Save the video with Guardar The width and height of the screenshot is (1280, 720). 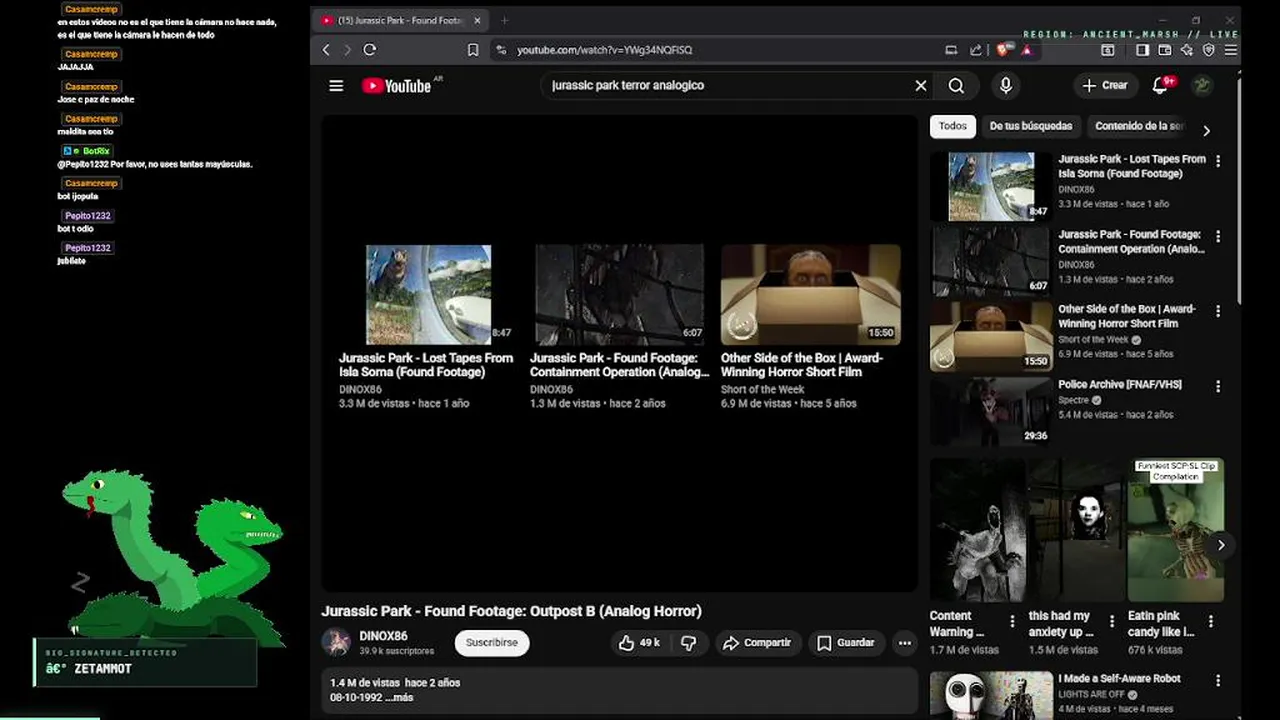click(x=846, y=643)
